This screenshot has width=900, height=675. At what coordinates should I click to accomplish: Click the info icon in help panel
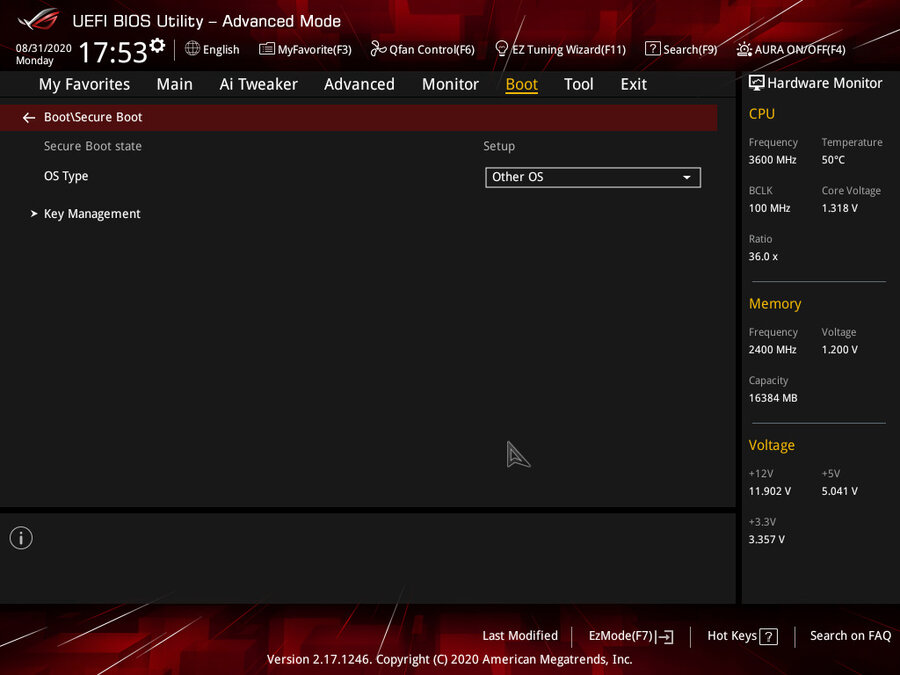21,538
